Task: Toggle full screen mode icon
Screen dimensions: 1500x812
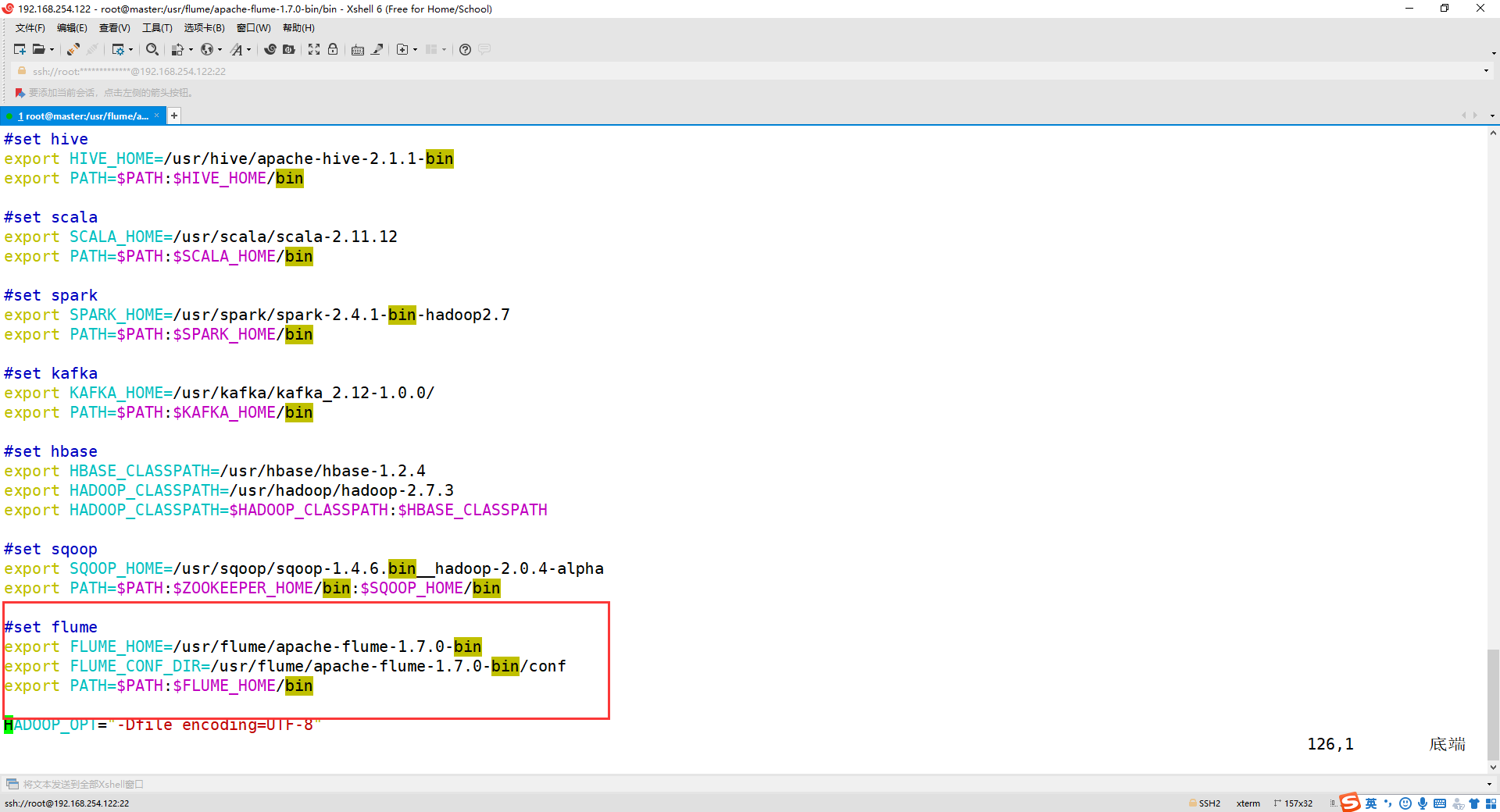Action: click(x=314, y=49)
